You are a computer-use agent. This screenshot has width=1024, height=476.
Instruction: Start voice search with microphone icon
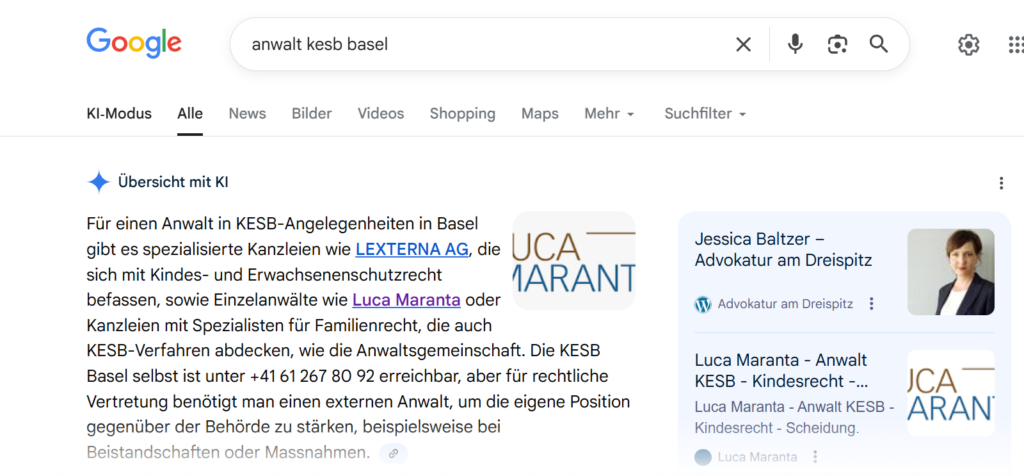(x=795, y=44)
